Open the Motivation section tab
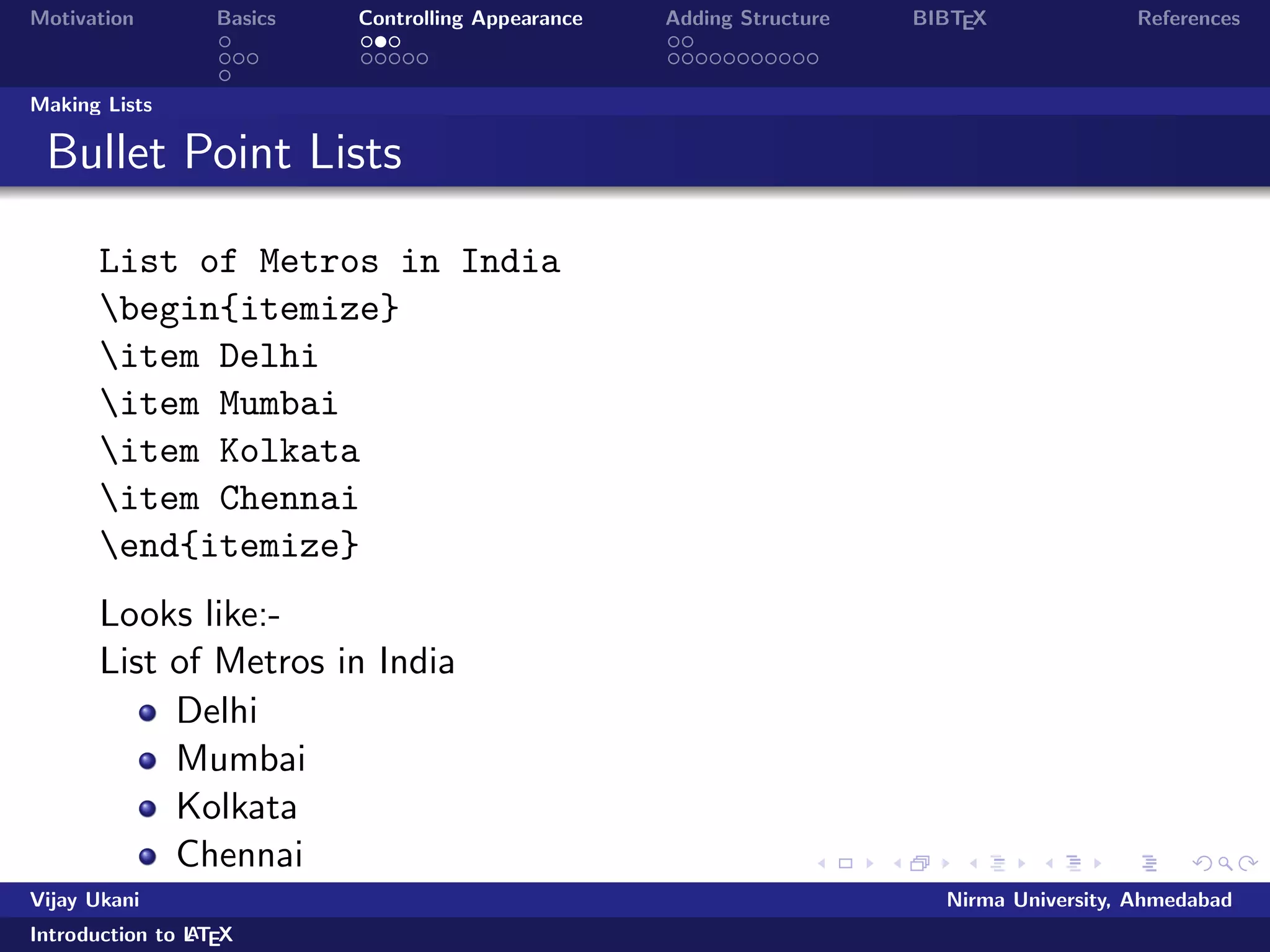 tap(82, 19)
